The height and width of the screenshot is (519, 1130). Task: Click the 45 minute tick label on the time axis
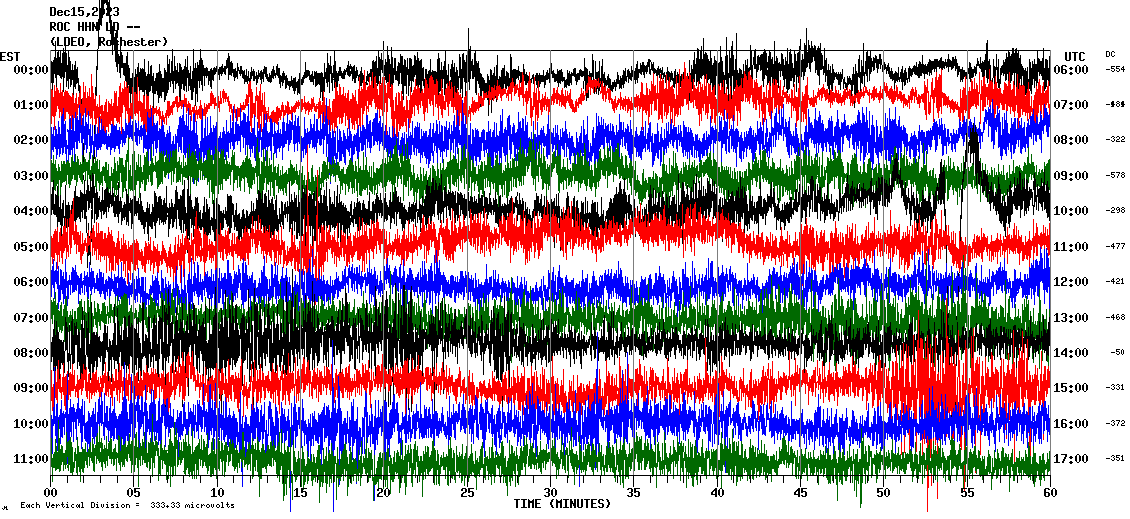point(801,493)
